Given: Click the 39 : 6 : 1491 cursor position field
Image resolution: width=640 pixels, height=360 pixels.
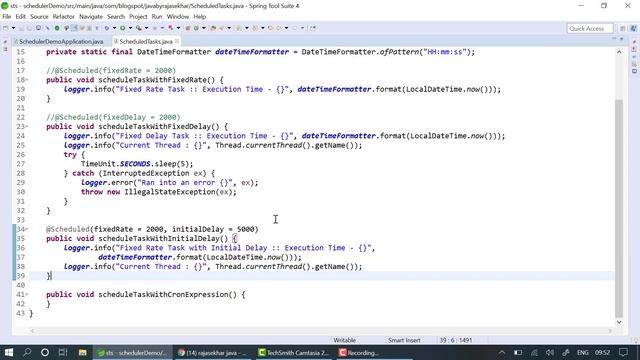Looking at the screenshot, I should click(456, 340).
